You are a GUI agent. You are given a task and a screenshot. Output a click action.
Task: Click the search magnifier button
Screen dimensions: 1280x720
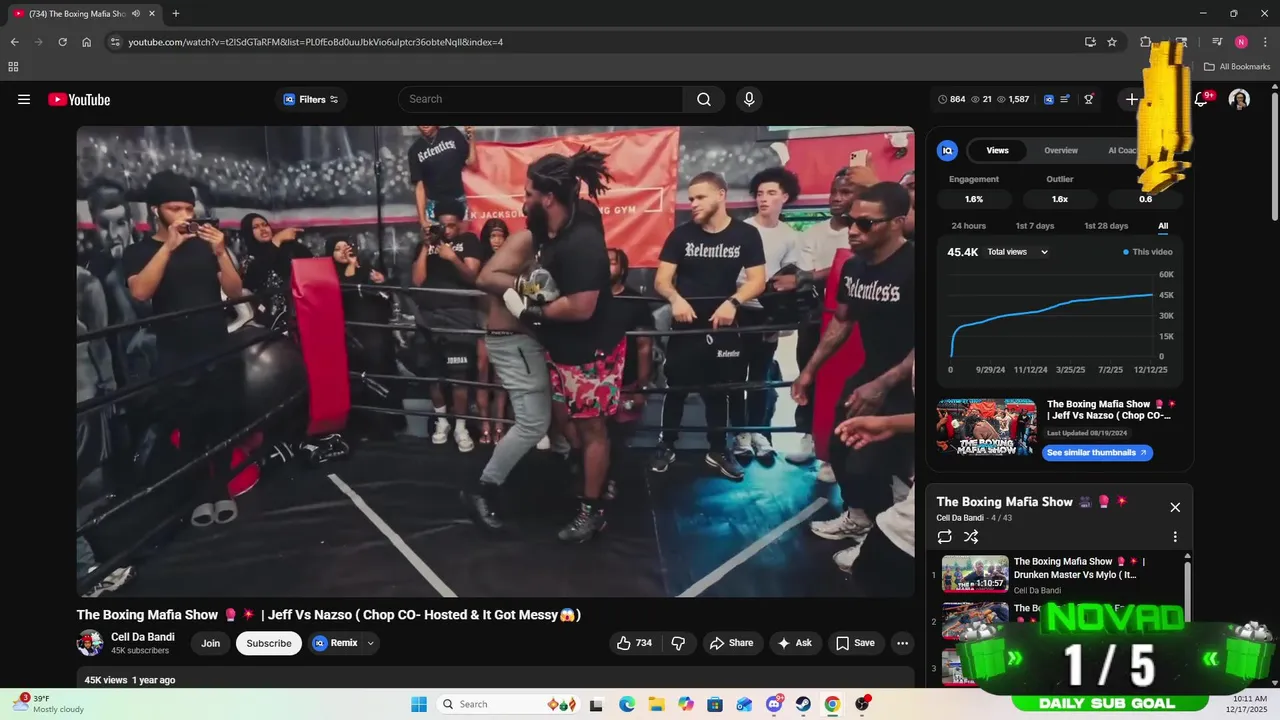(704, 99)
